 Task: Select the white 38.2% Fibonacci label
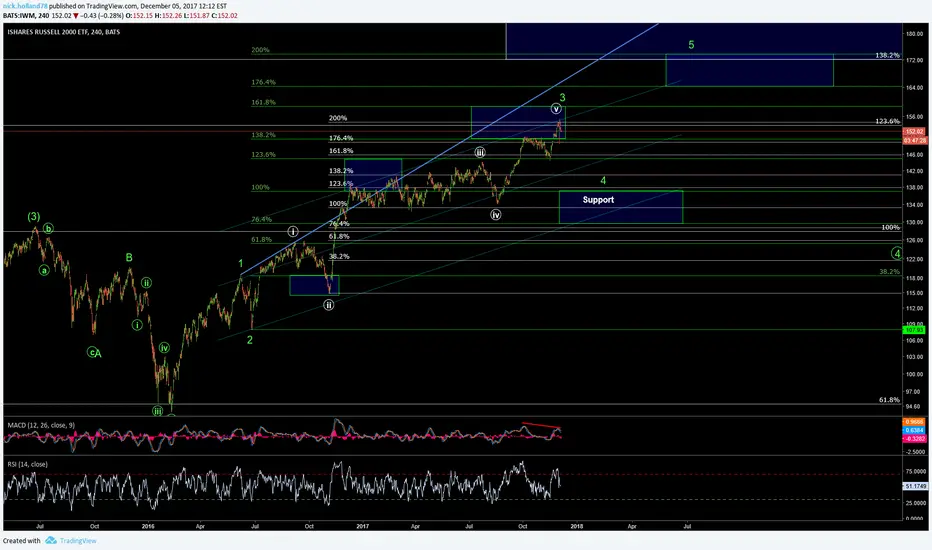pos(339,256)
